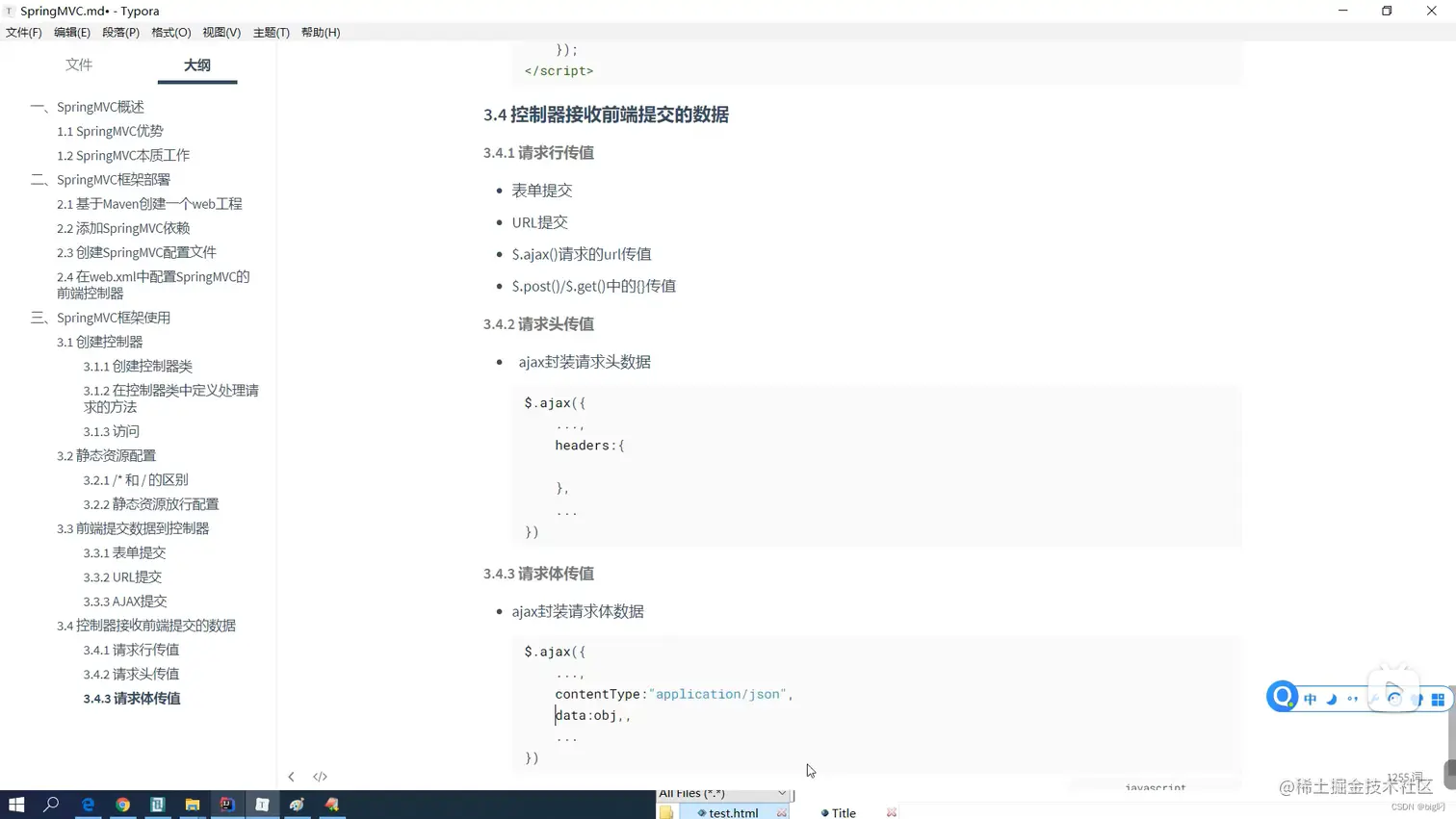This screenshot has height=819, width=1456.
Task: Open the IME toolbox grid icon
Action: tap(1438, 700)
